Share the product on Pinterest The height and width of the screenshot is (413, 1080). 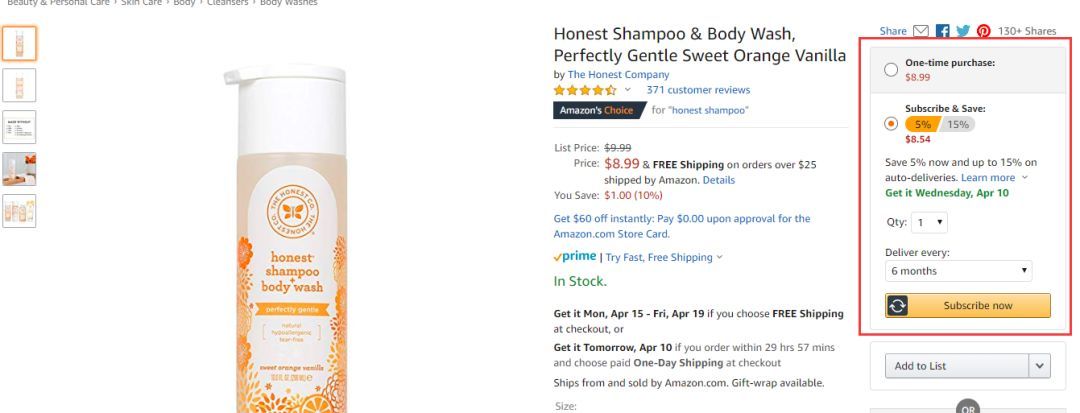tap(983, 31)
